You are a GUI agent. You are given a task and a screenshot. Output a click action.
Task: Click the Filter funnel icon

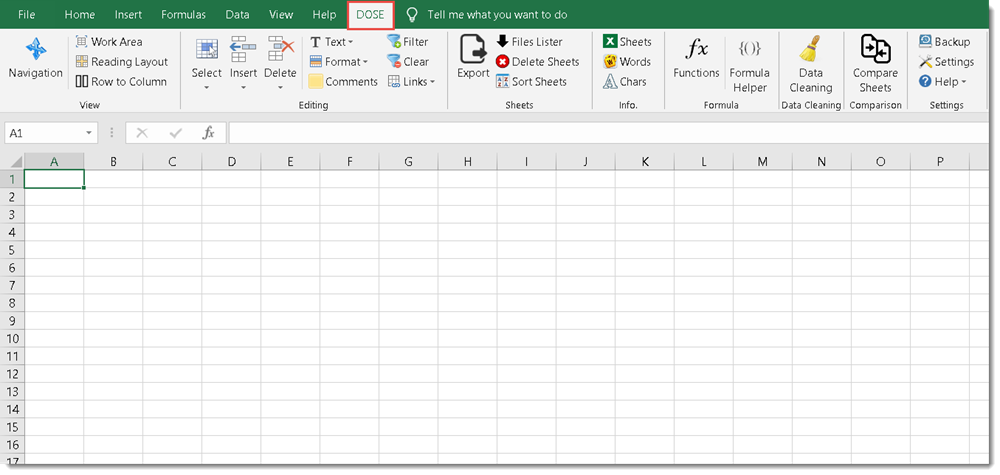point(393,41)
